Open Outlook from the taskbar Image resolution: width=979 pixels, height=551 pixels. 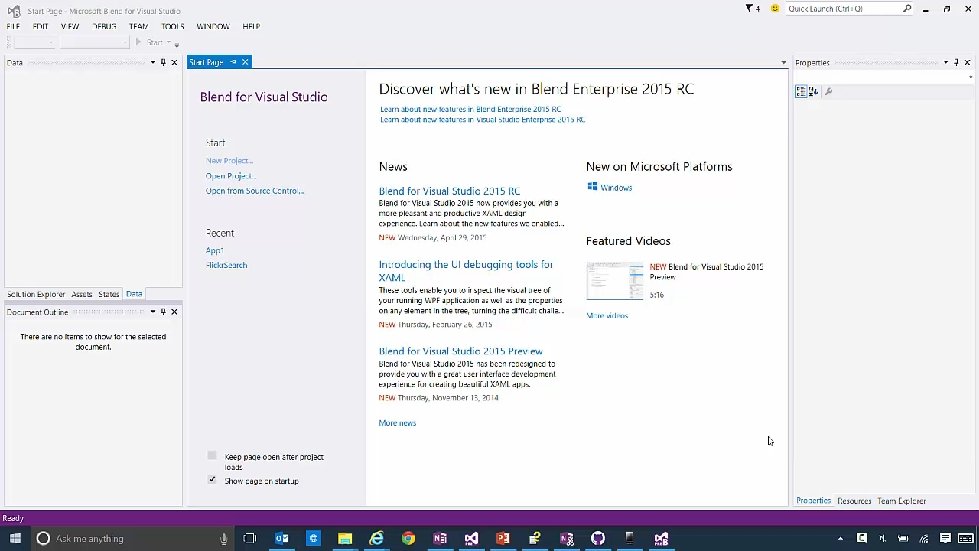pos(282,538)
